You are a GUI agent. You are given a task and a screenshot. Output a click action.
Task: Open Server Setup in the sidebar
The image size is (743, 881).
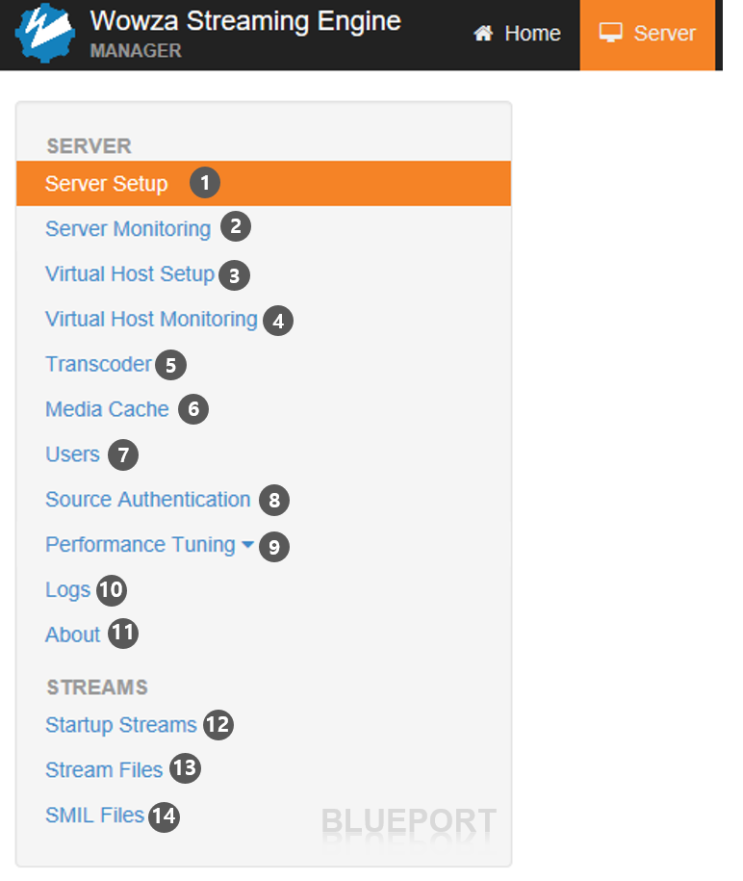106,183
